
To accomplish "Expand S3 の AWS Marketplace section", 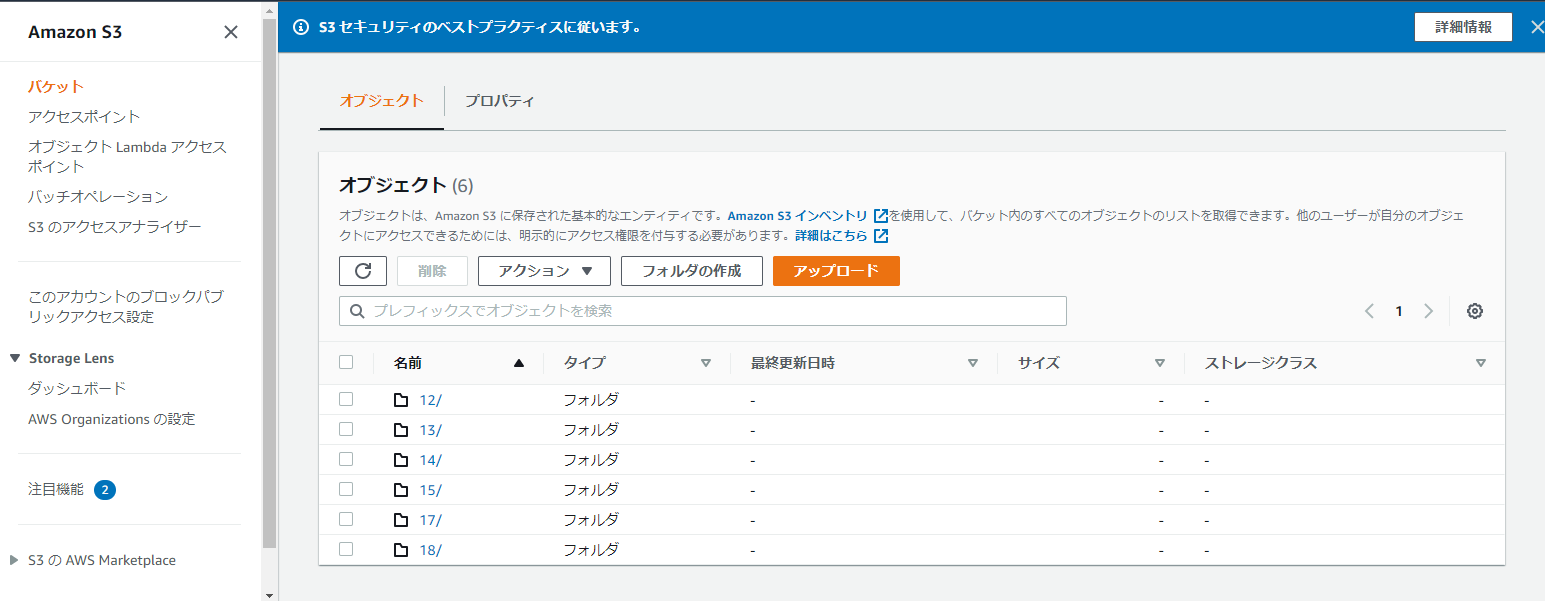I will click(x=14, y=560).
